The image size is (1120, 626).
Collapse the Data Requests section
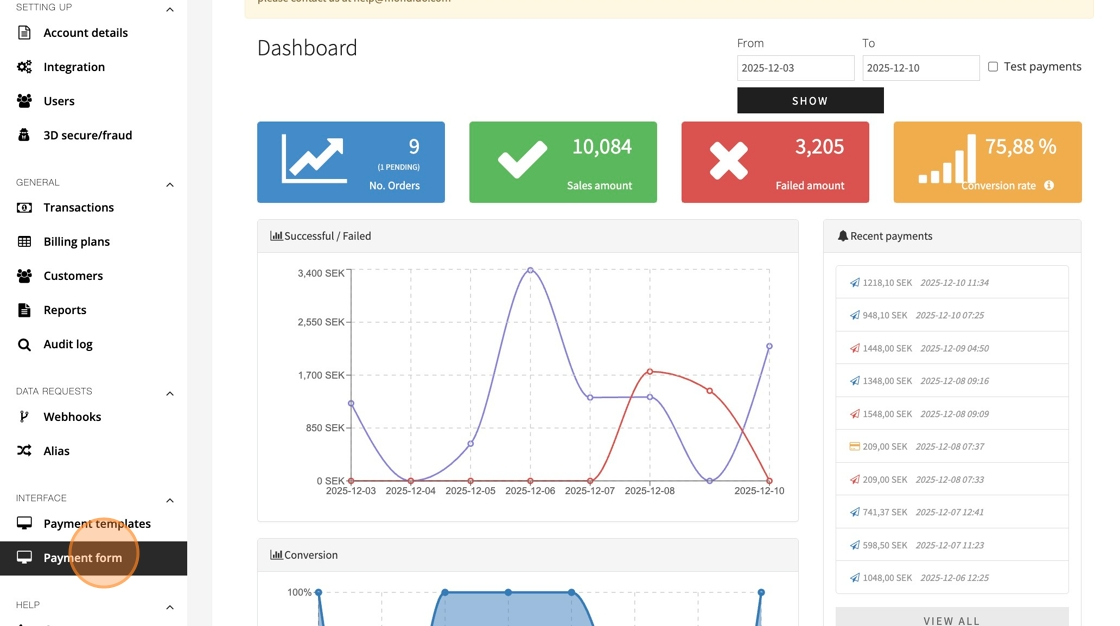(170, 394)
